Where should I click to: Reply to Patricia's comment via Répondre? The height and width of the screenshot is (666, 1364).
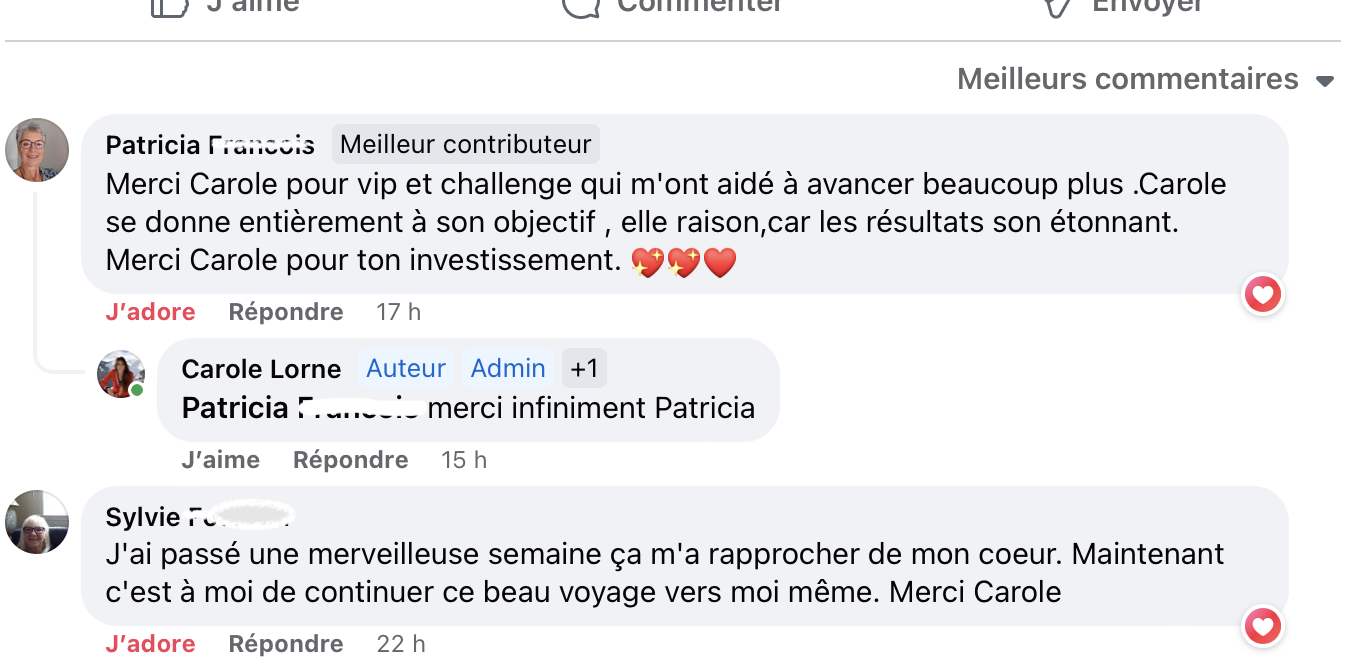point(286,312)
